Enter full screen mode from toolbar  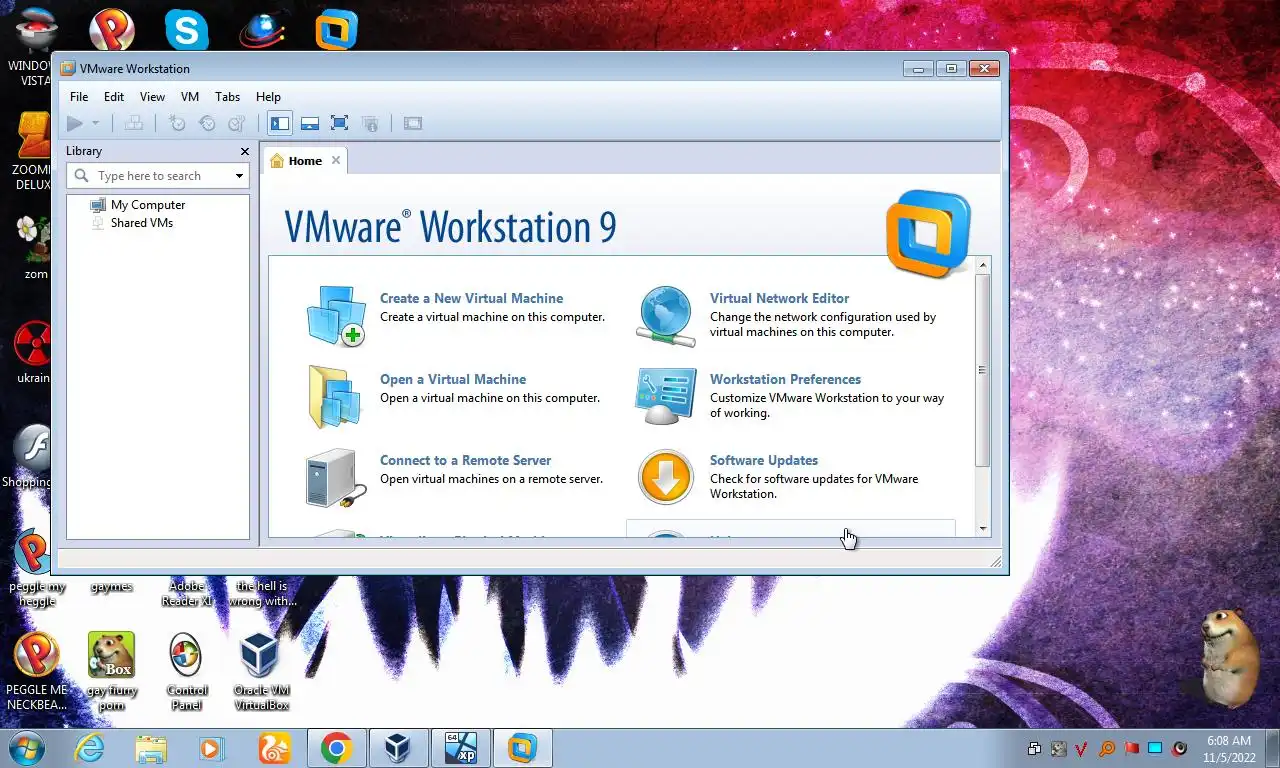339,123
